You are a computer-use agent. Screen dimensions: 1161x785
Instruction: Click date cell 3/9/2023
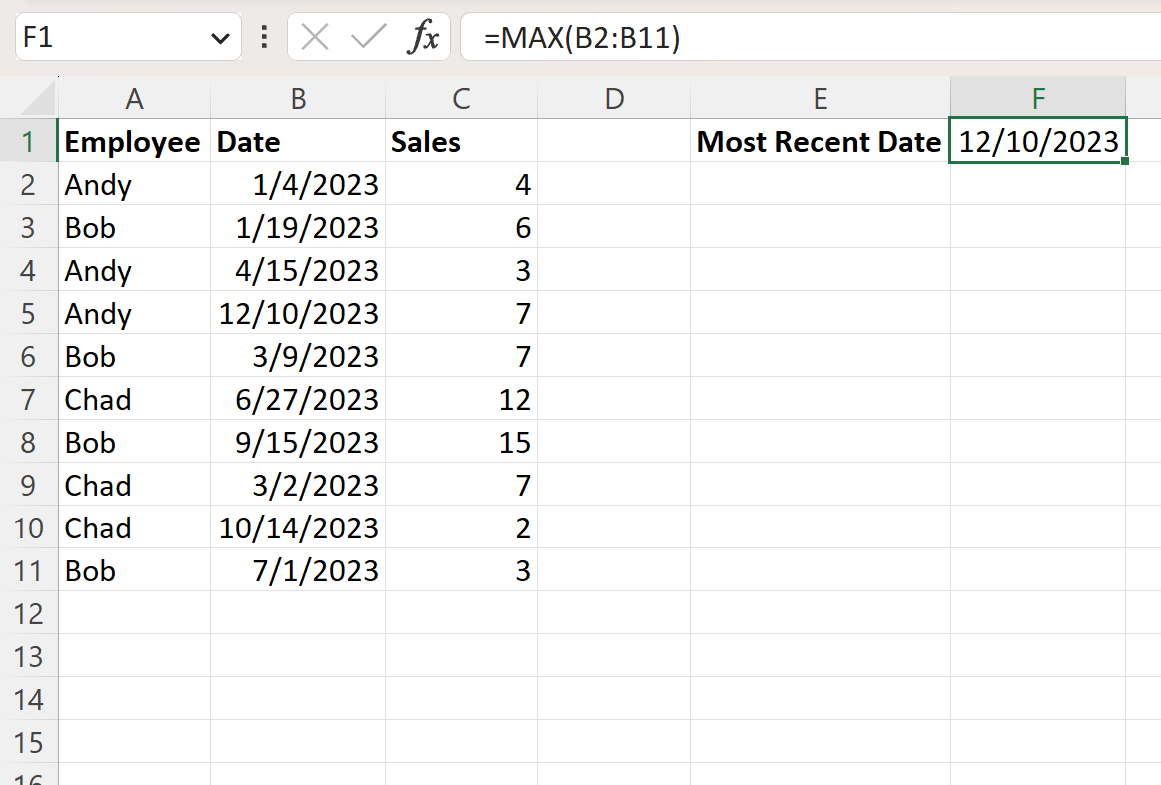298,355
